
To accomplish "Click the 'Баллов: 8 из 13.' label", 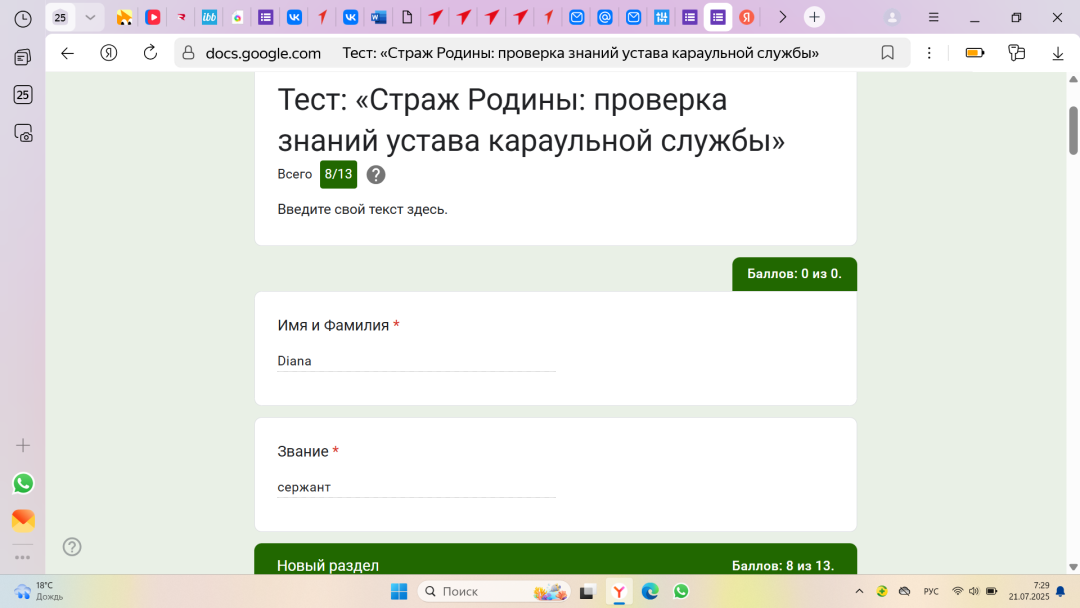I will coord(783,566).
